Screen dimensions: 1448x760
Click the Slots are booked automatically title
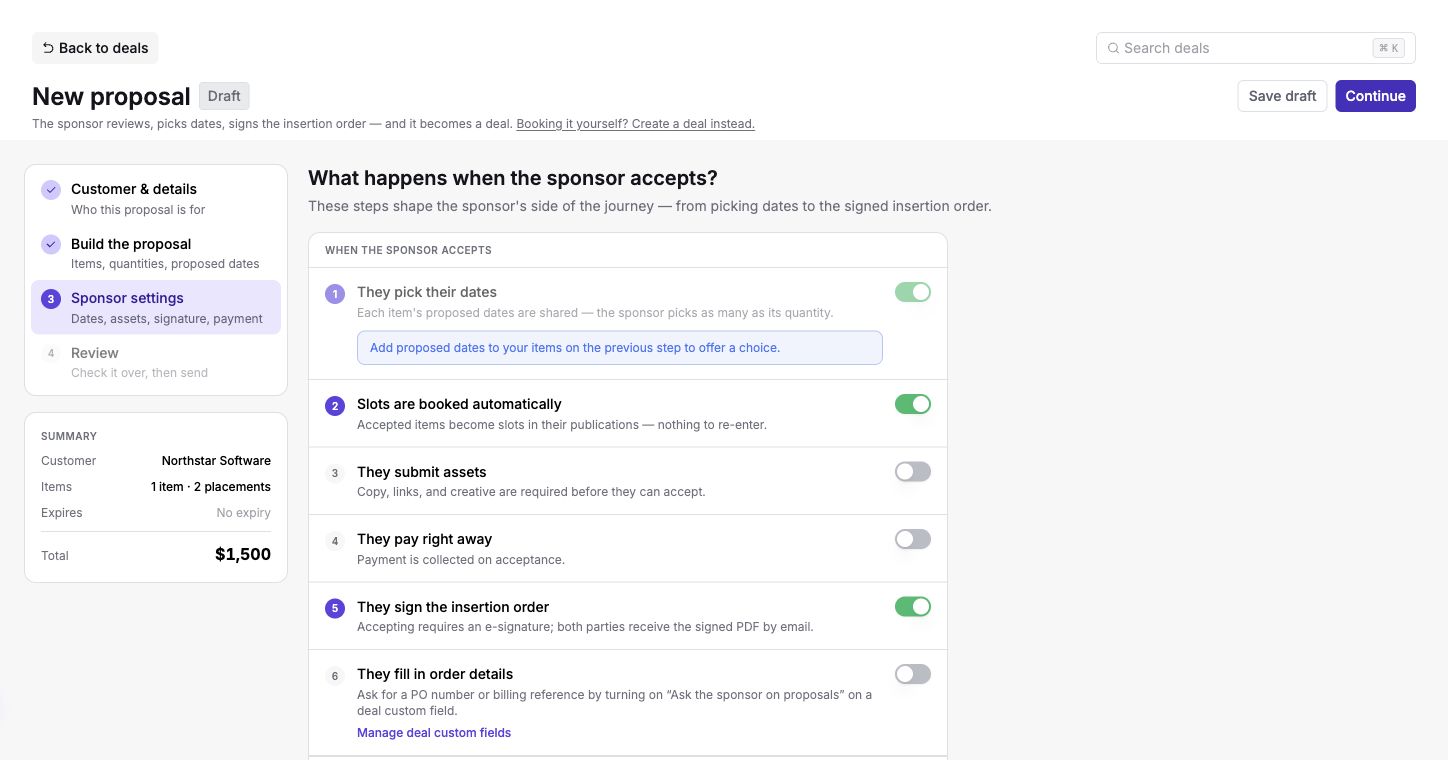click(459, 404)
